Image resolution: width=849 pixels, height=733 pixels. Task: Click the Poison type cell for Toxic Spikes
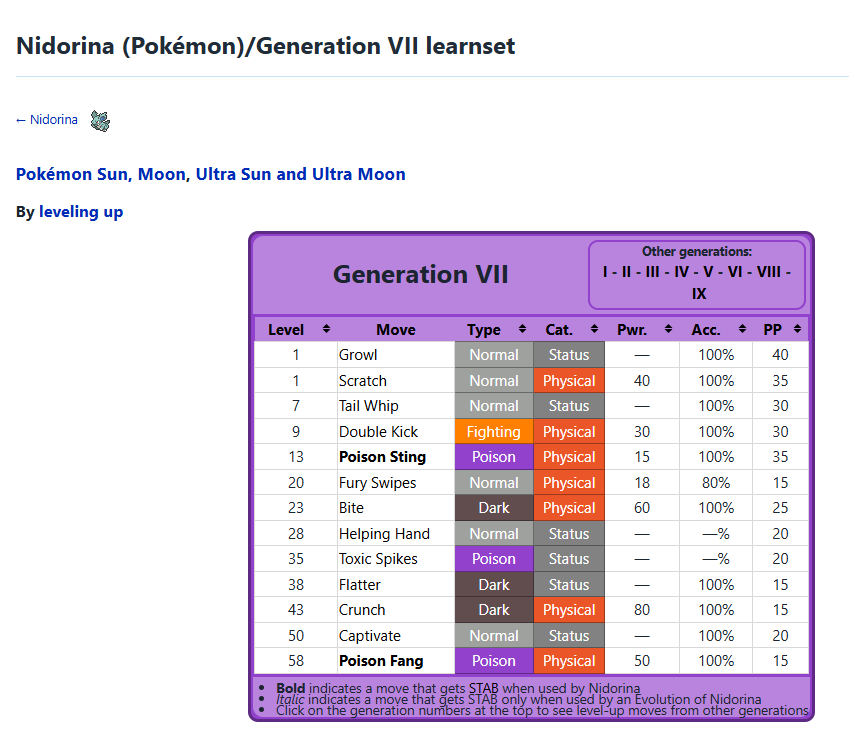pyautogui.click(x=494, y=559)
